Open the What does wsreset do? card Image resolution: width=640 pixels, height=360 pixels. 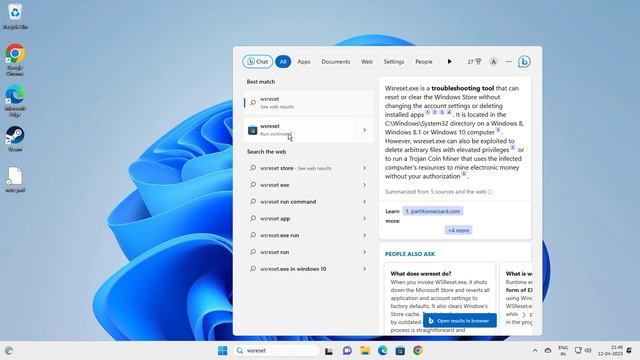(440, 299)
